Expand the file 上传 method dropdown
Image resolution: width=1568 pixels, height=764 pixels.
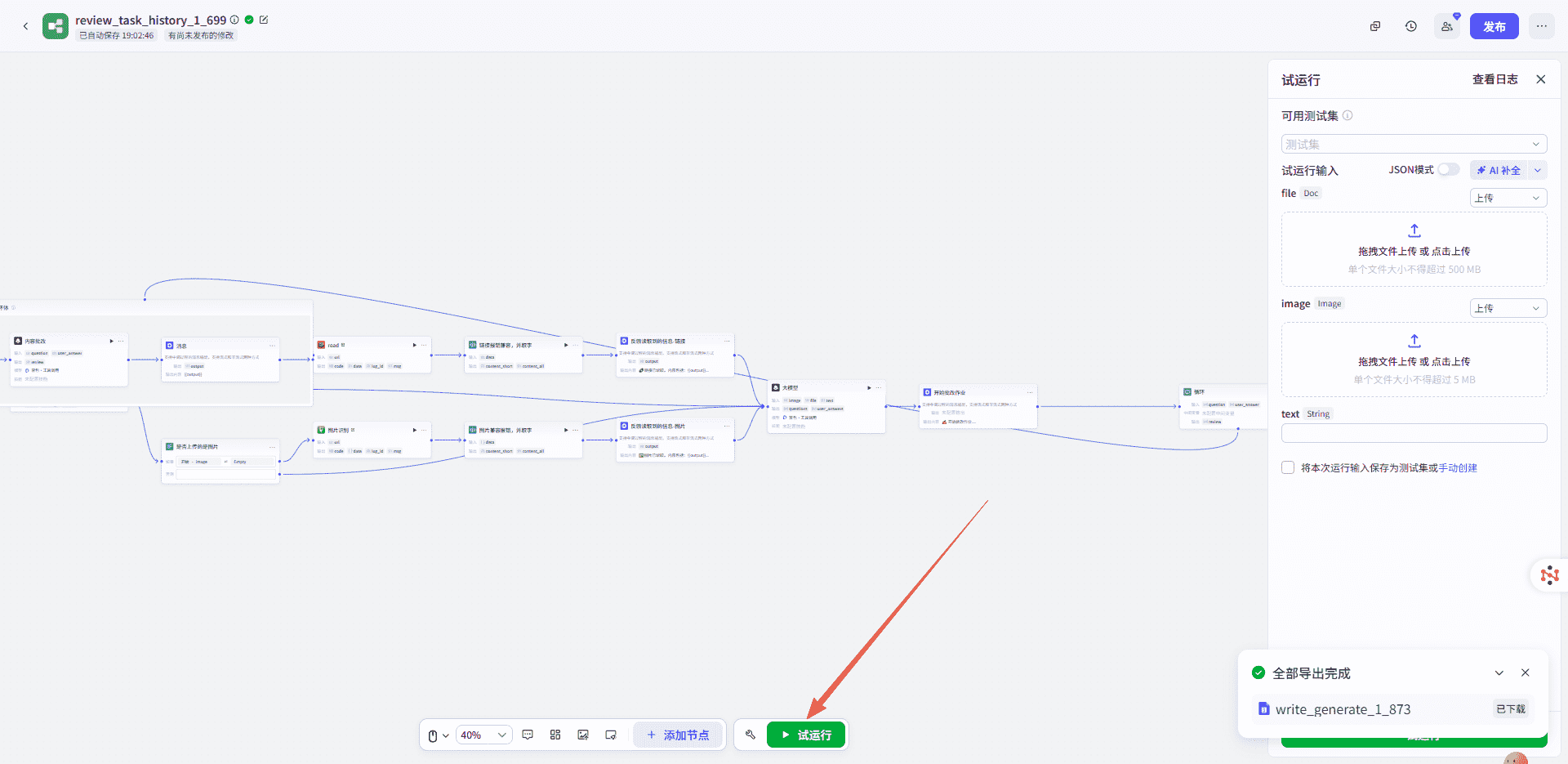coord(1508,198)
